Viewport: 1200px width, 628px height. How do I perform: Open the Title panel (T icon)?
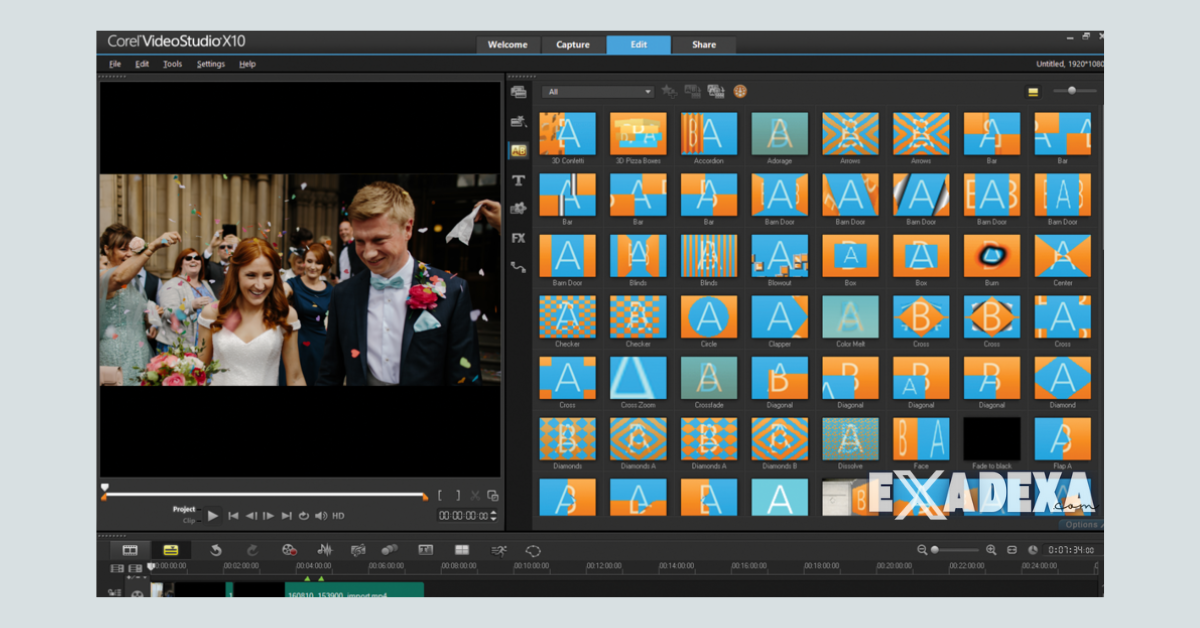click(x=518, y=181)
